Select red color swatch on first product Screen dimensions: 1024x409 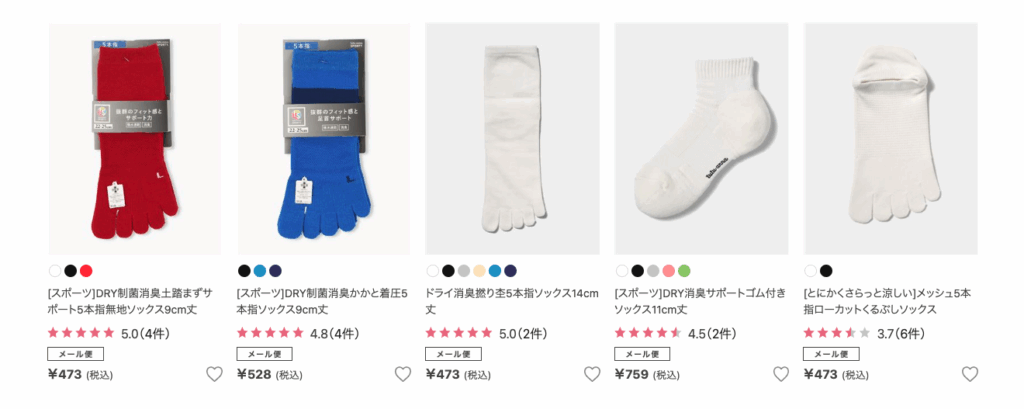point(86,270)
